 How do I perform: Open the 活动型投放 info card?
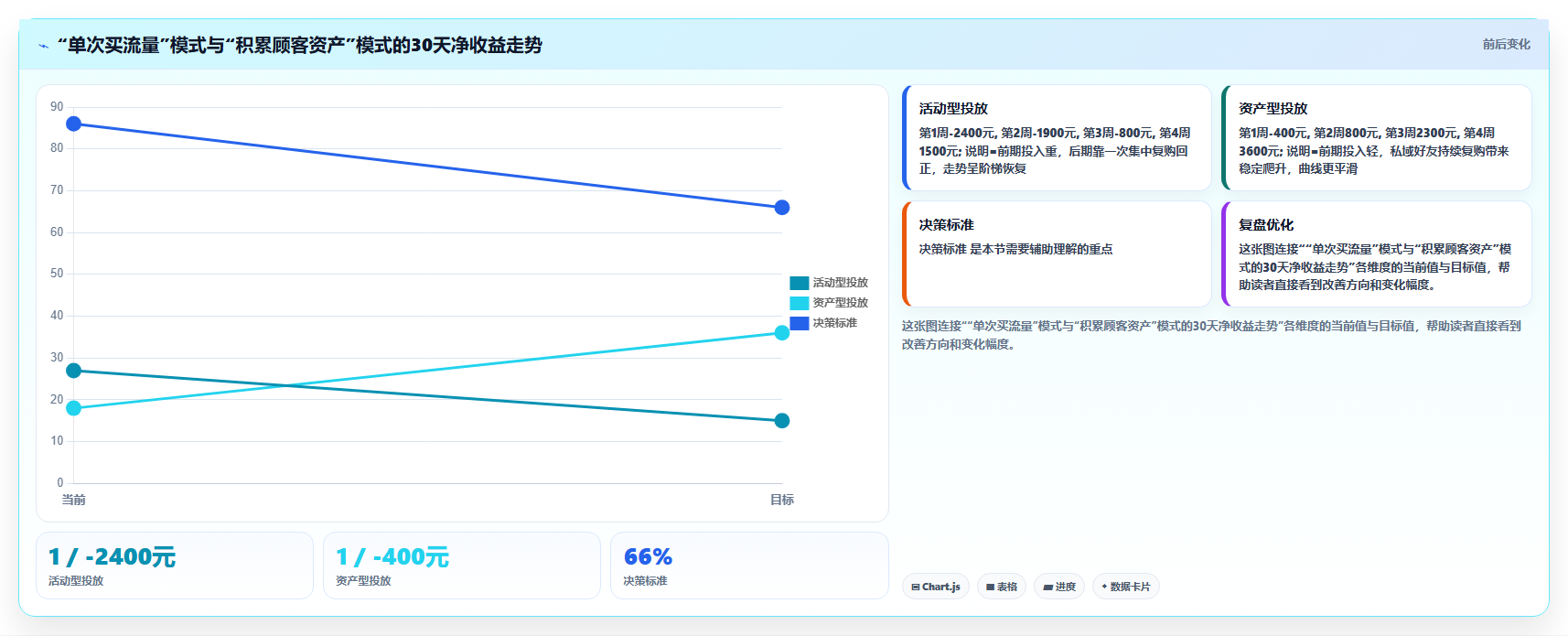point(1057,138)
